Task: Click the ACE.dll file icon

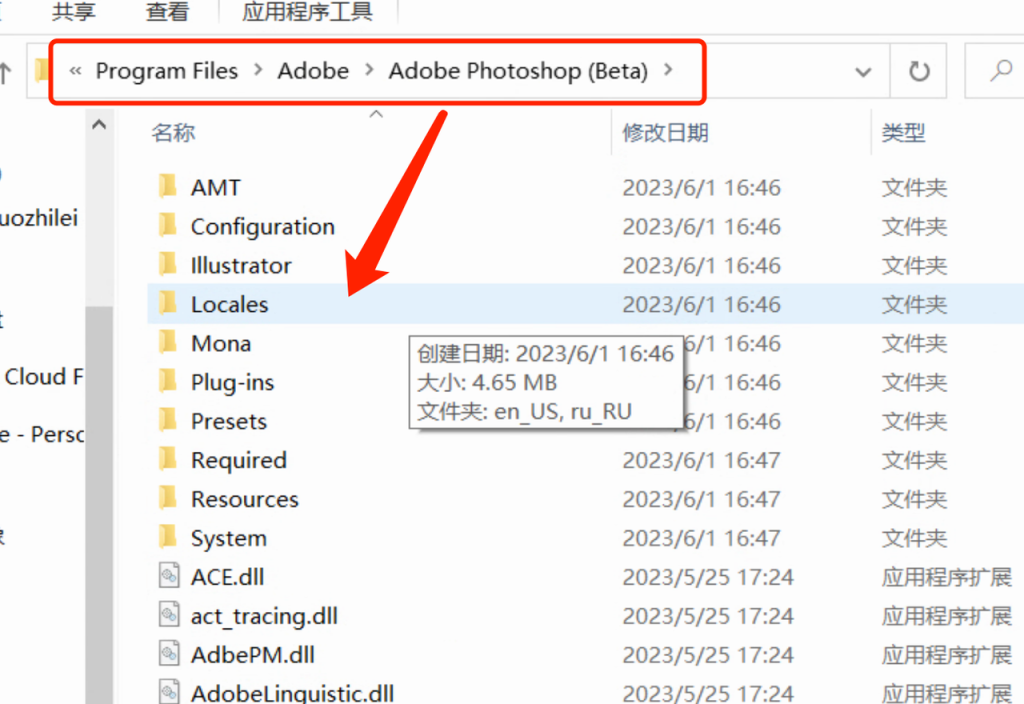Action: (168, 577)
